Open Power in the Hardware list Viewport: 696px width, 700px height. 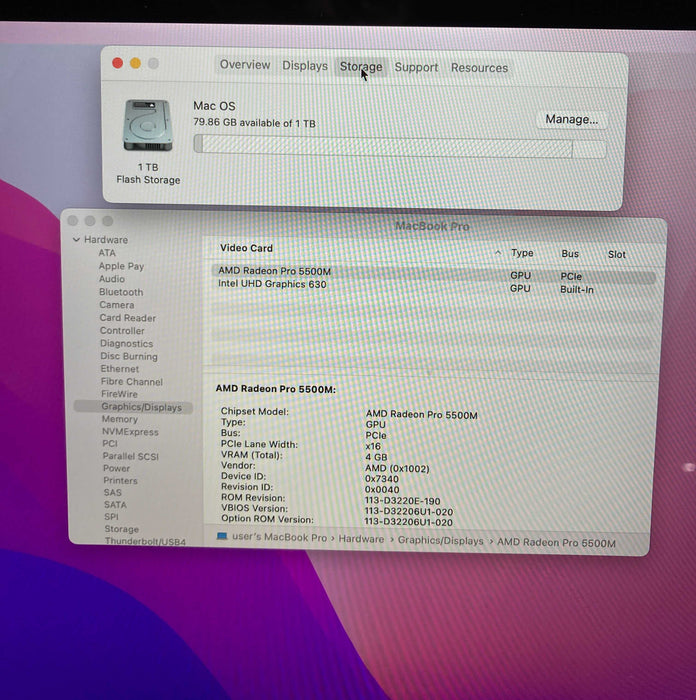tap(116, 468)
